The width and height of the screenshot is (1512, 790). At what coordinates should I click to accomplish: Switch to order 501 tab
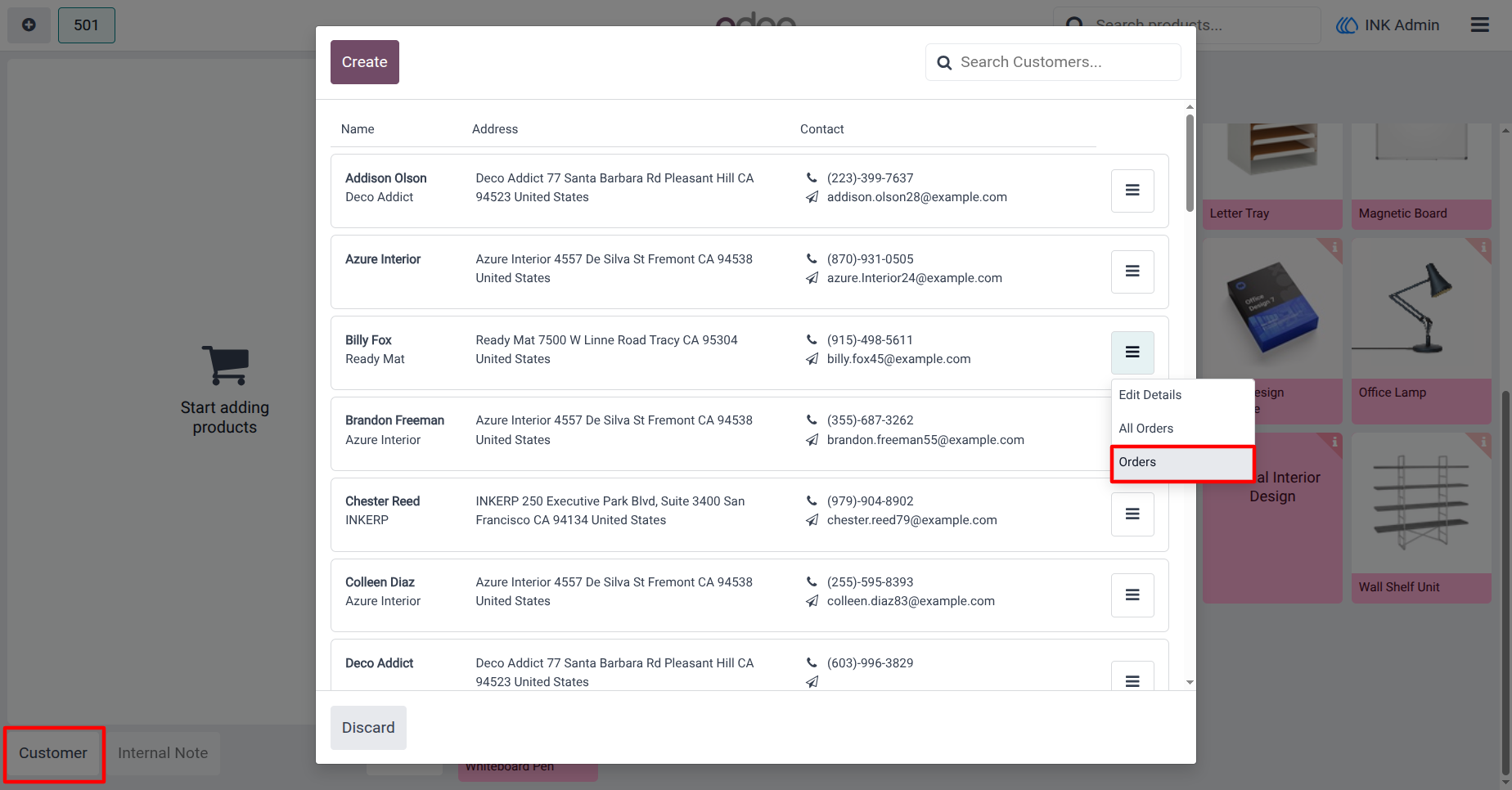(87, 25)
